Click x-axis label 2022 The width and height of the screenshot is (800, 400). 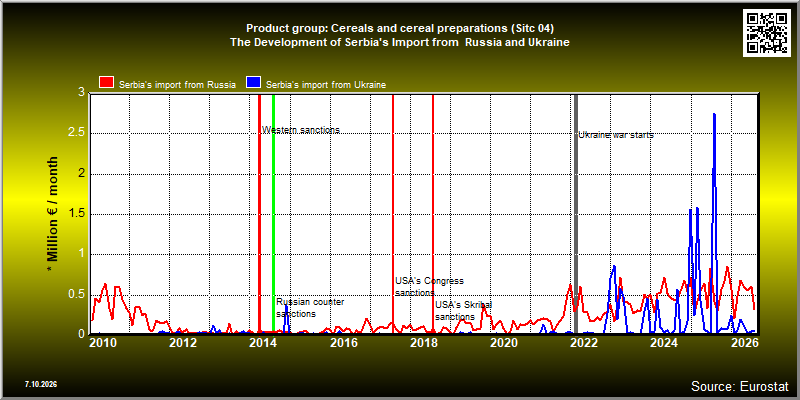[x=583, y=342]
